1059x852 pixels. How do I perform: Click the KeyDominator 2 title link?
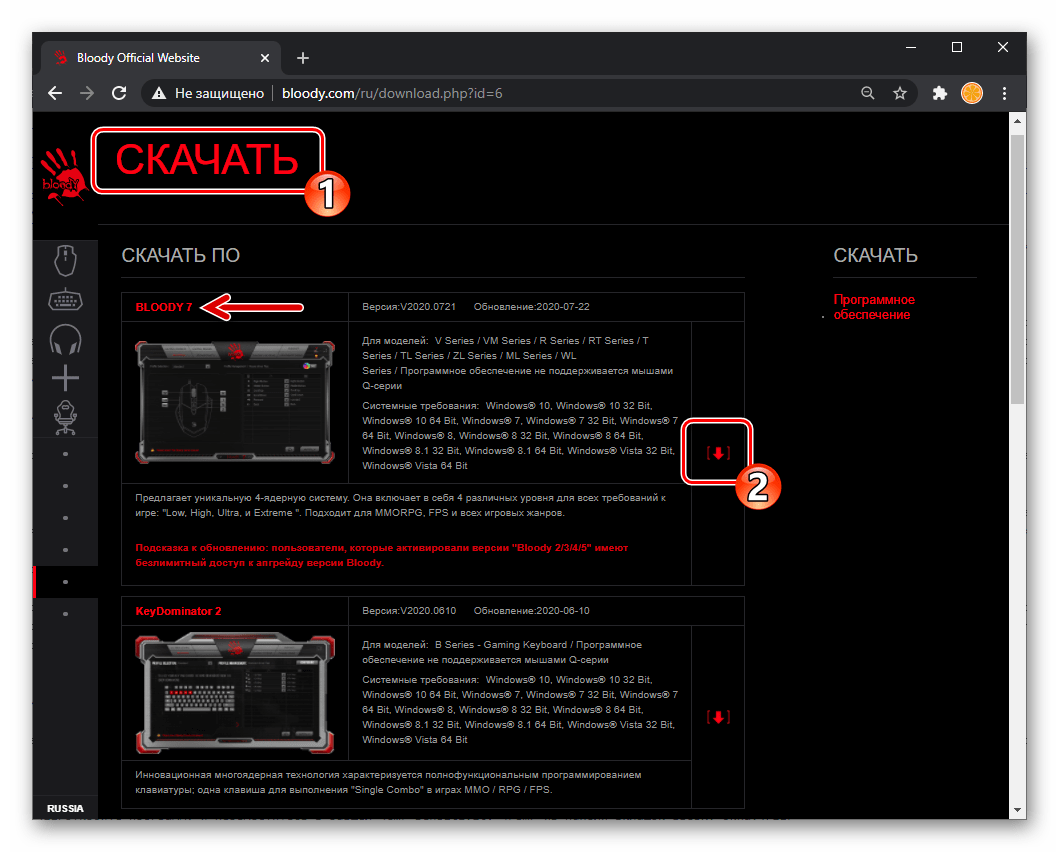click(x=178, y=611)
